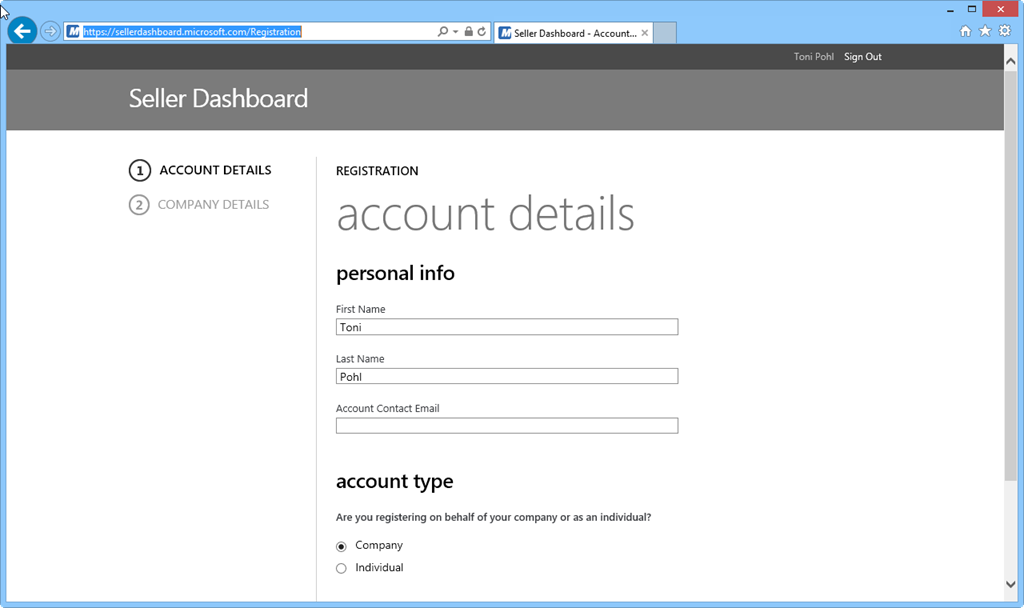Click the scrollbar down arrow
1024x608 pixels.
[1011, 584]
